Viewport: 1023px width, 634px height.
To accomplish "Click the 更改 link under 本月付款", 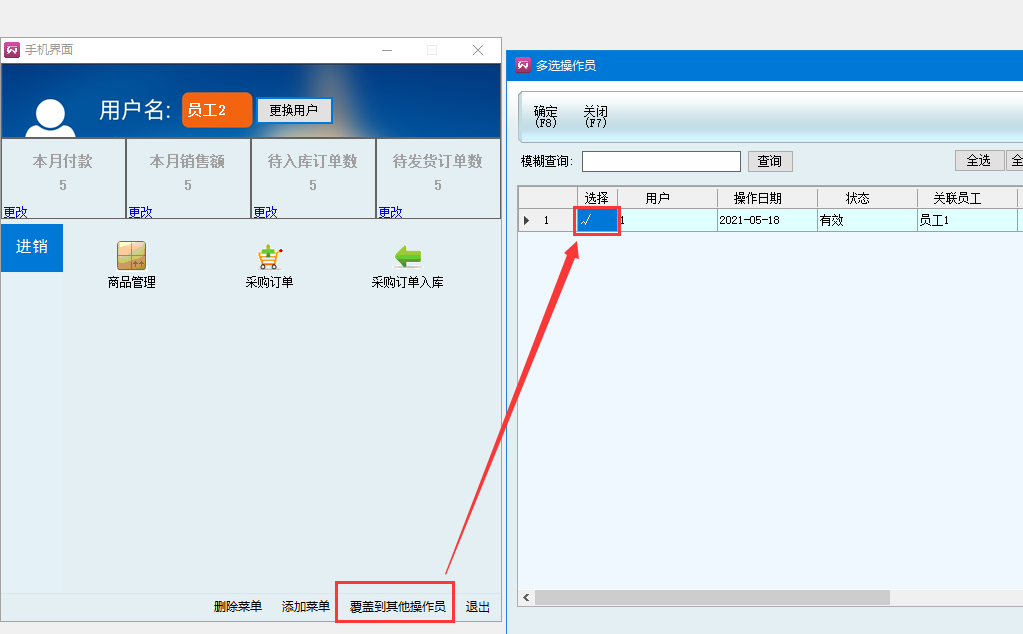I will tap(15, 212).
